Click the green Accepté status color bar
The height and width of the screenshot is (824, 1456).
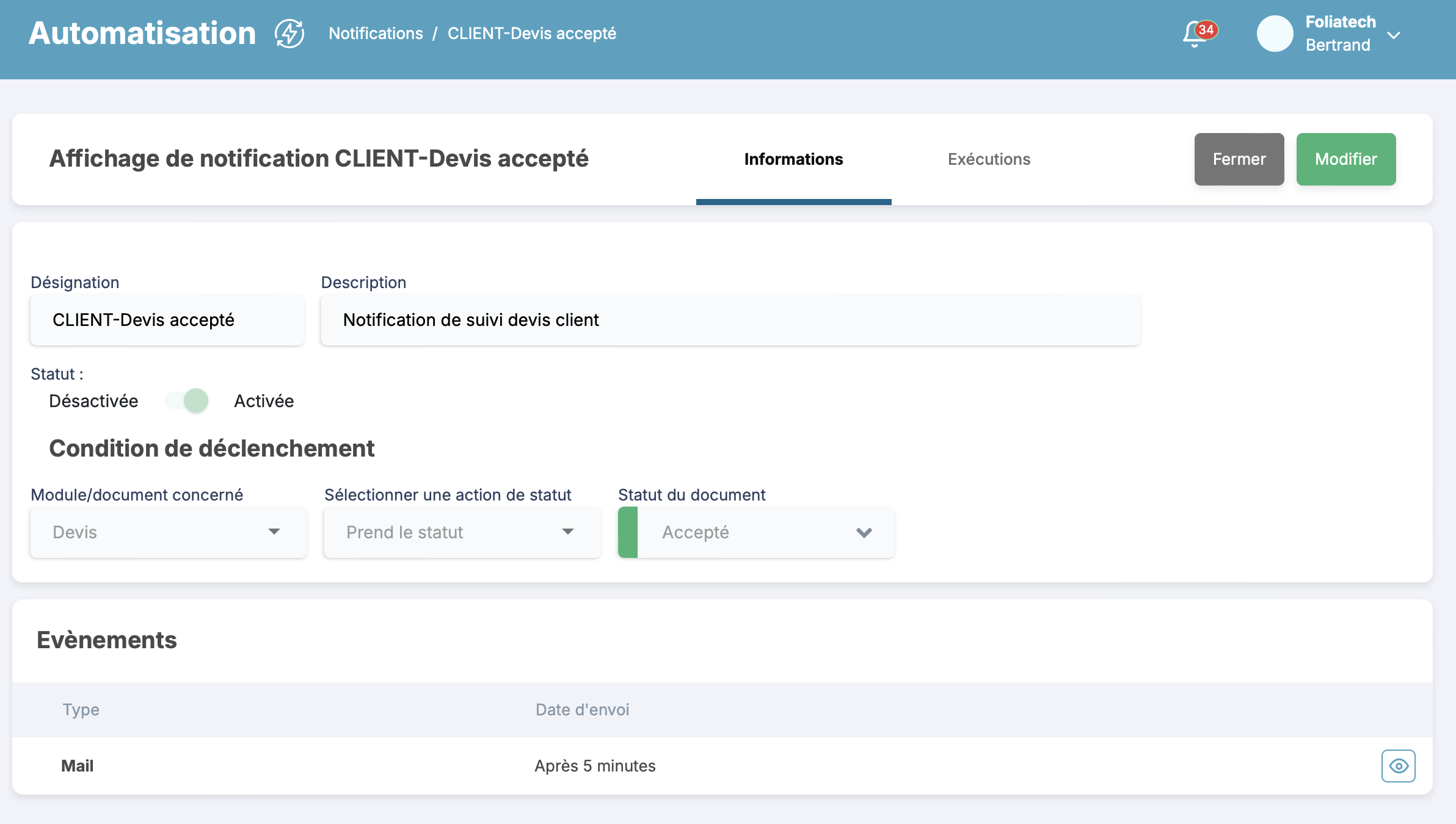(628, 532)
